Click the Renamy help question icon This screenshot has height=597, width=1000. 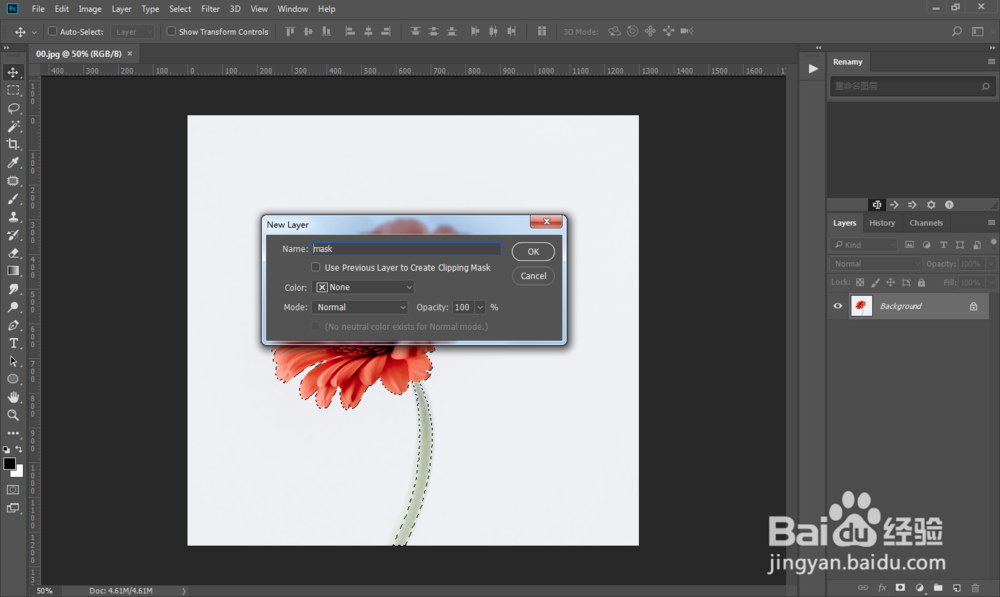[x=949, y=205]
